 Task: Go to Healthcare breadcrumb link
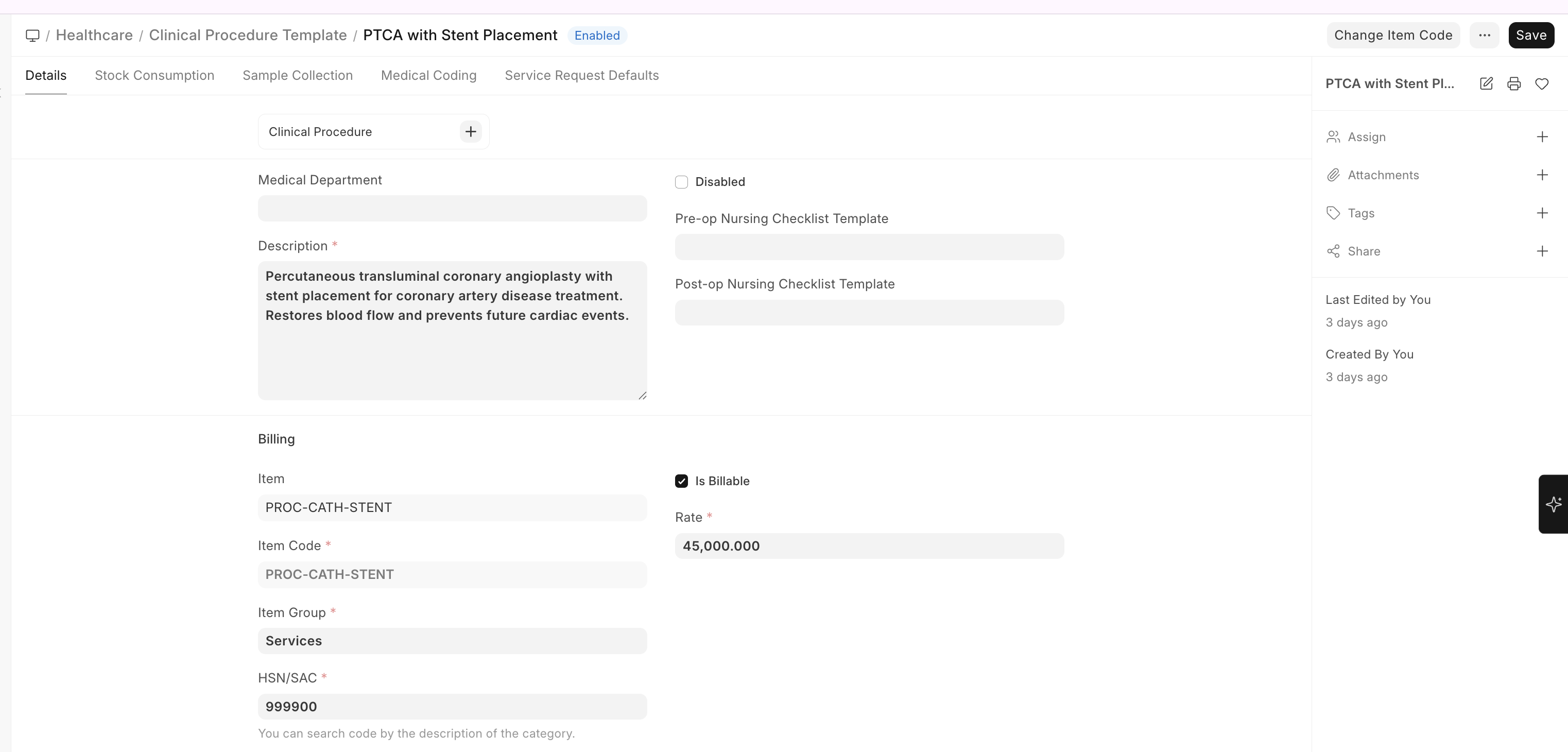[x=94, y=36]
